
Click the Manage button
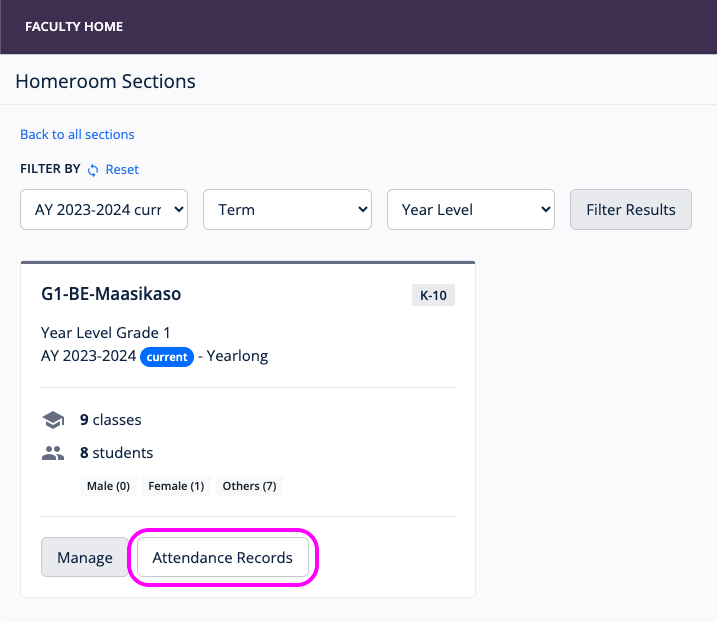[85, 558]
